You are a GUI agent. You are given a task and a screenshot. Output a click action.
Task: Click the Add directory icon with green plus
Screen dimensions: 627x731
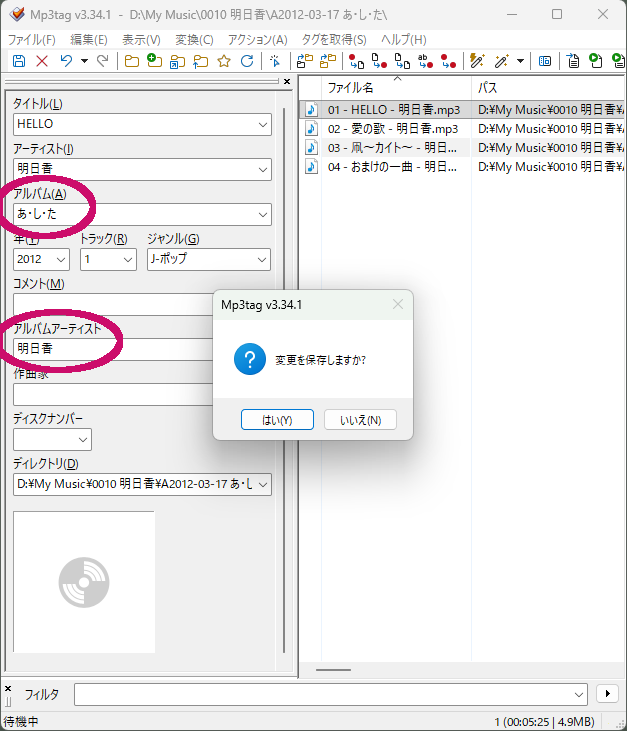(x=154, y=61)
